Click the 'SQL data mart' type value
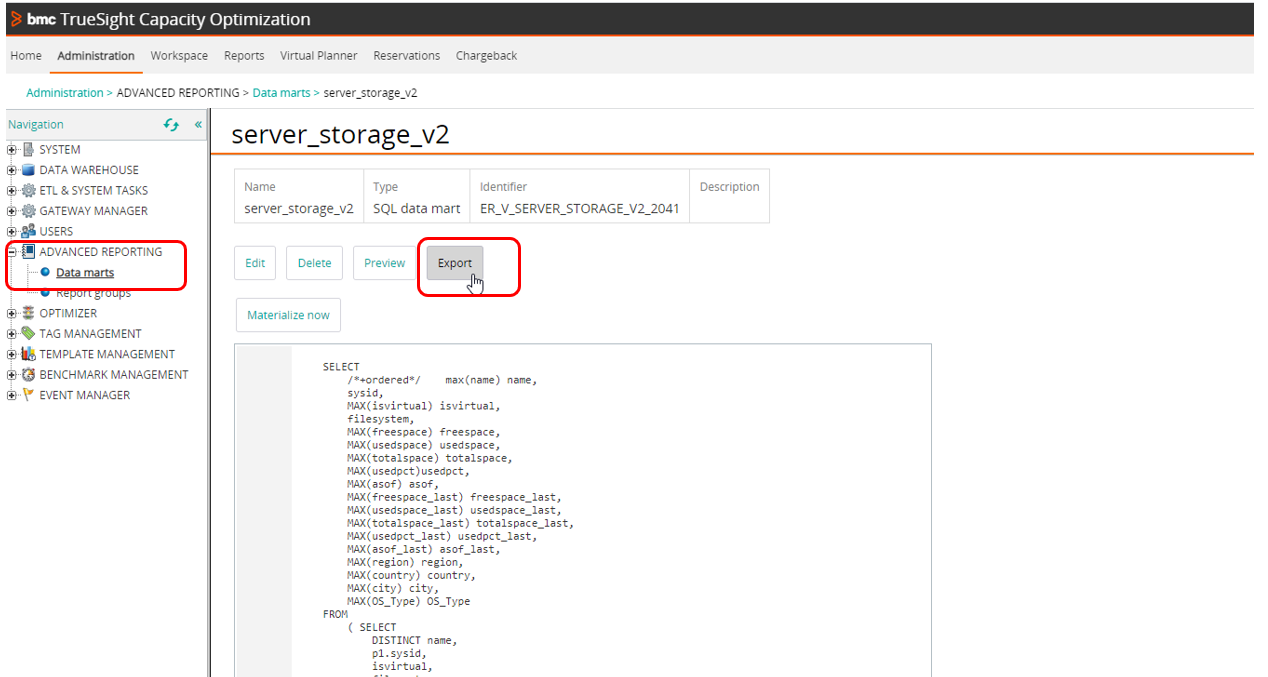The image size is (1268, 677). (417, 209)
